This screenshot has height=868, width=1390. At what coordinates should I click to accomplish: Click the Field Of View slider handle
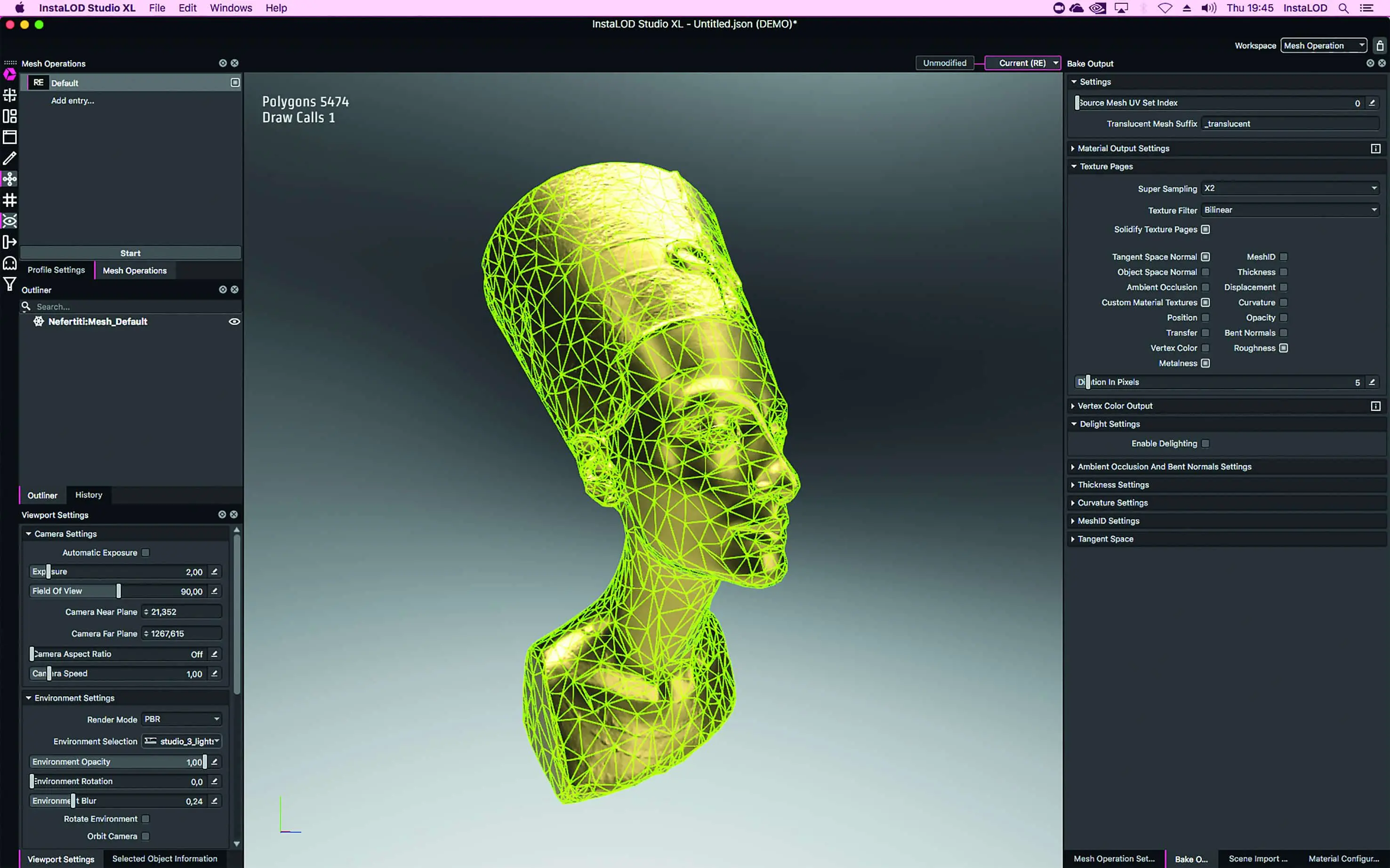[119, 591]
